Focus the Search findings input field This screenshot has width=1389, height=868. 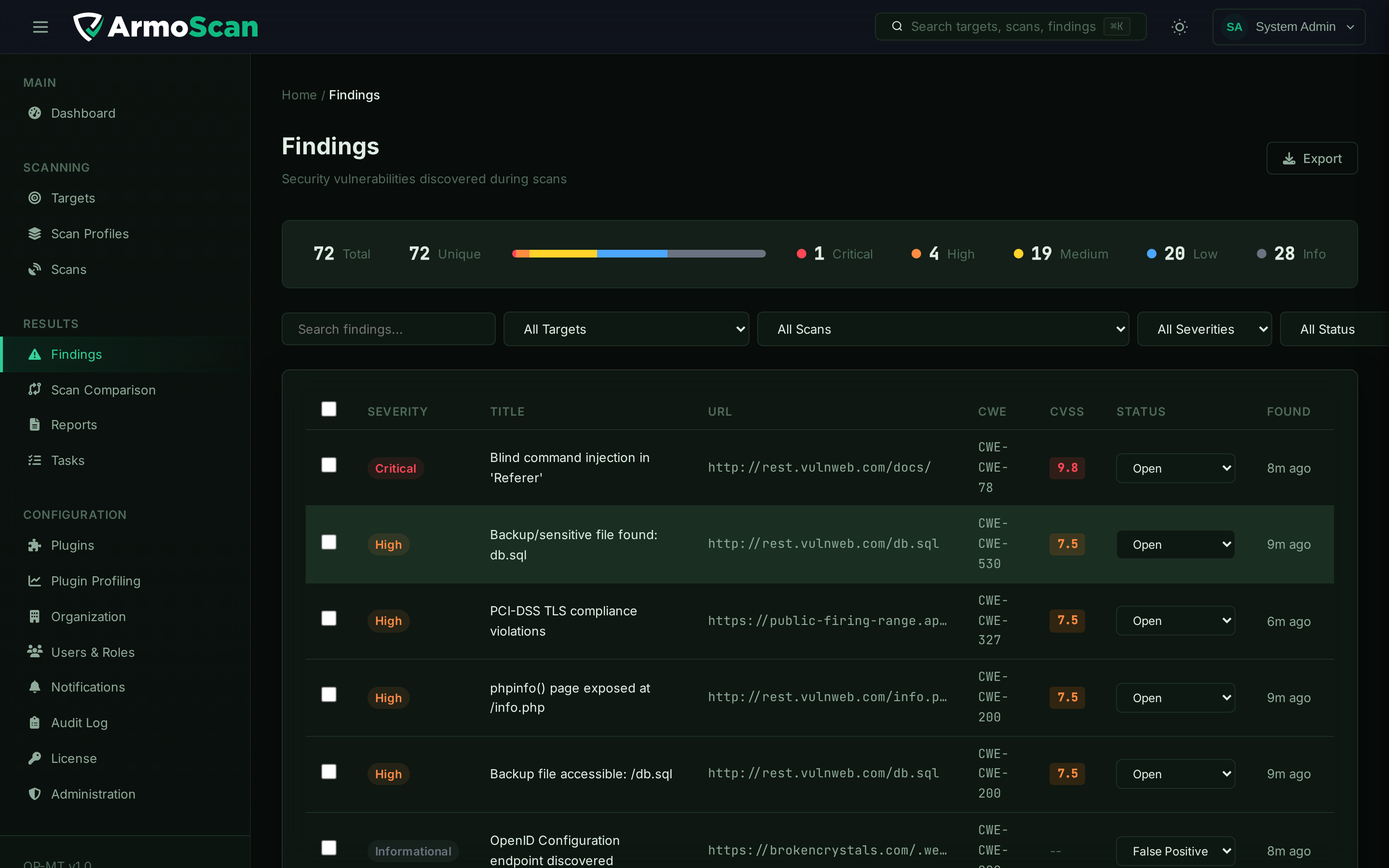click(389, 329)
